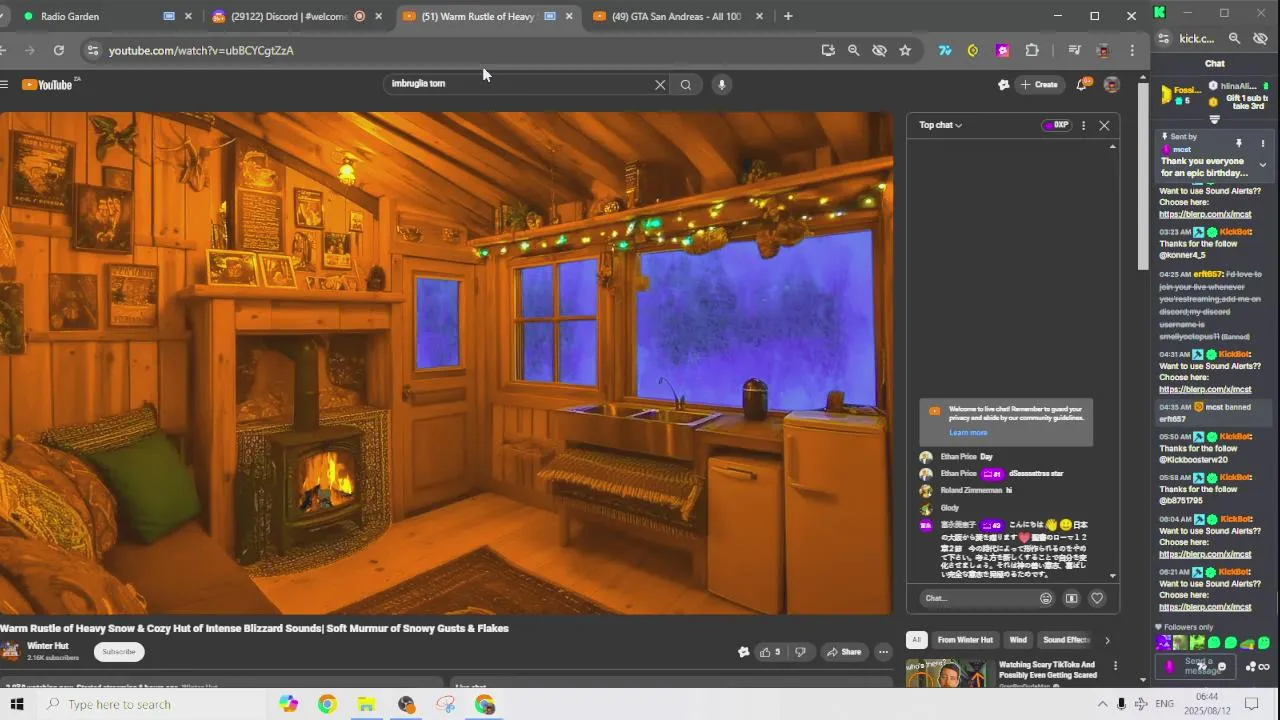Switch to the Discord #welcome tab
The width and height of the screenshot is (1280, 720).
(297, 16)
